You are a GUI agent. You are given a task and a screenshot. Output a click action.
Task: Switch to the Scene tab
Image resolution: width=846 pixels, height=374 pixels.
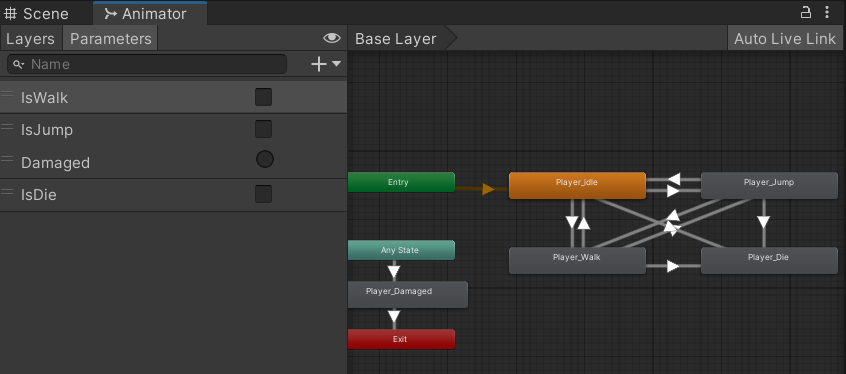coord(36,13)
